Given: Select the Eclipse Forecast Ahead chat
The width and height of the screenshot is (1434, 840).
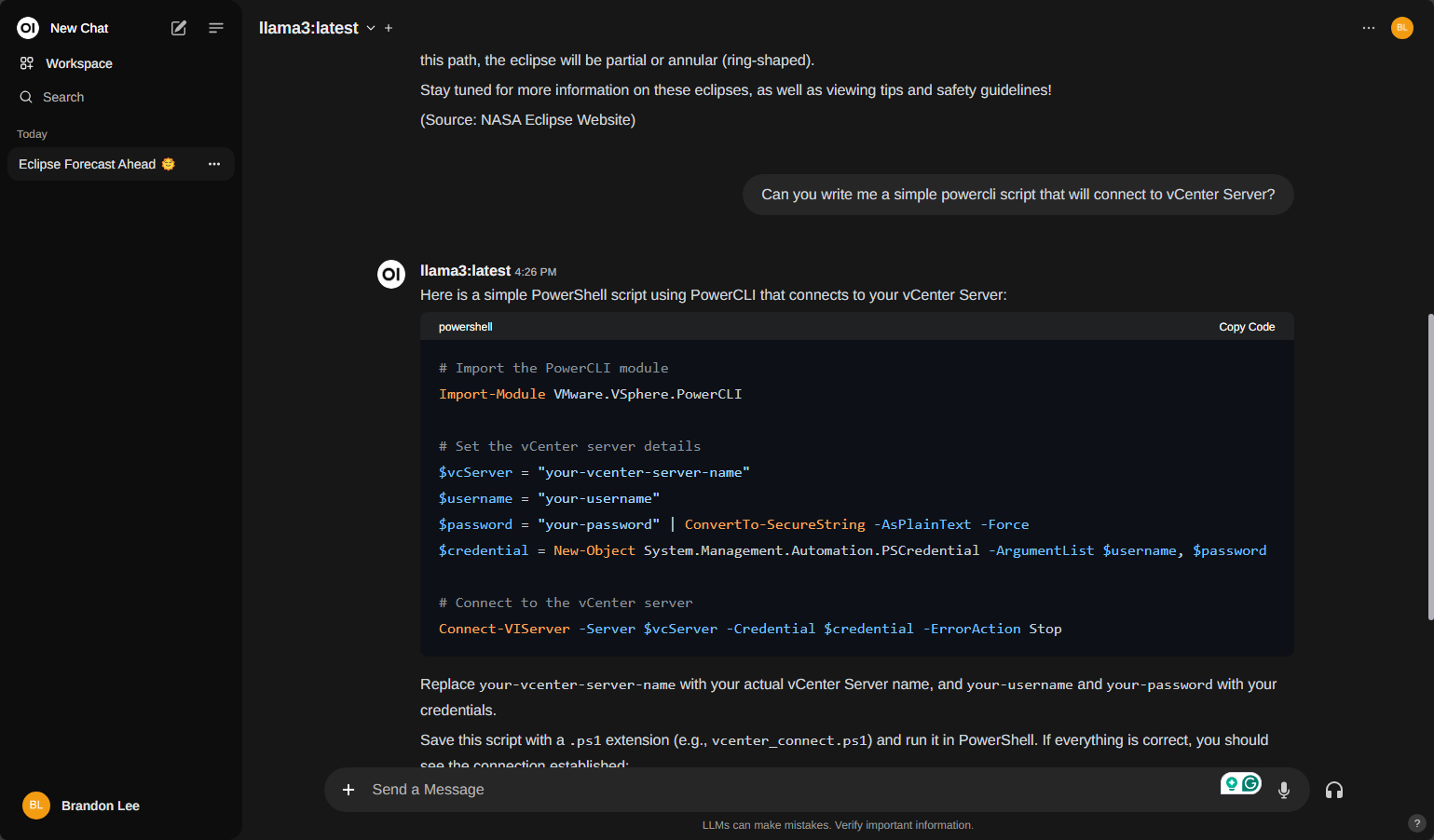Looking at the screenshot, I should click(x=88, y=164).
